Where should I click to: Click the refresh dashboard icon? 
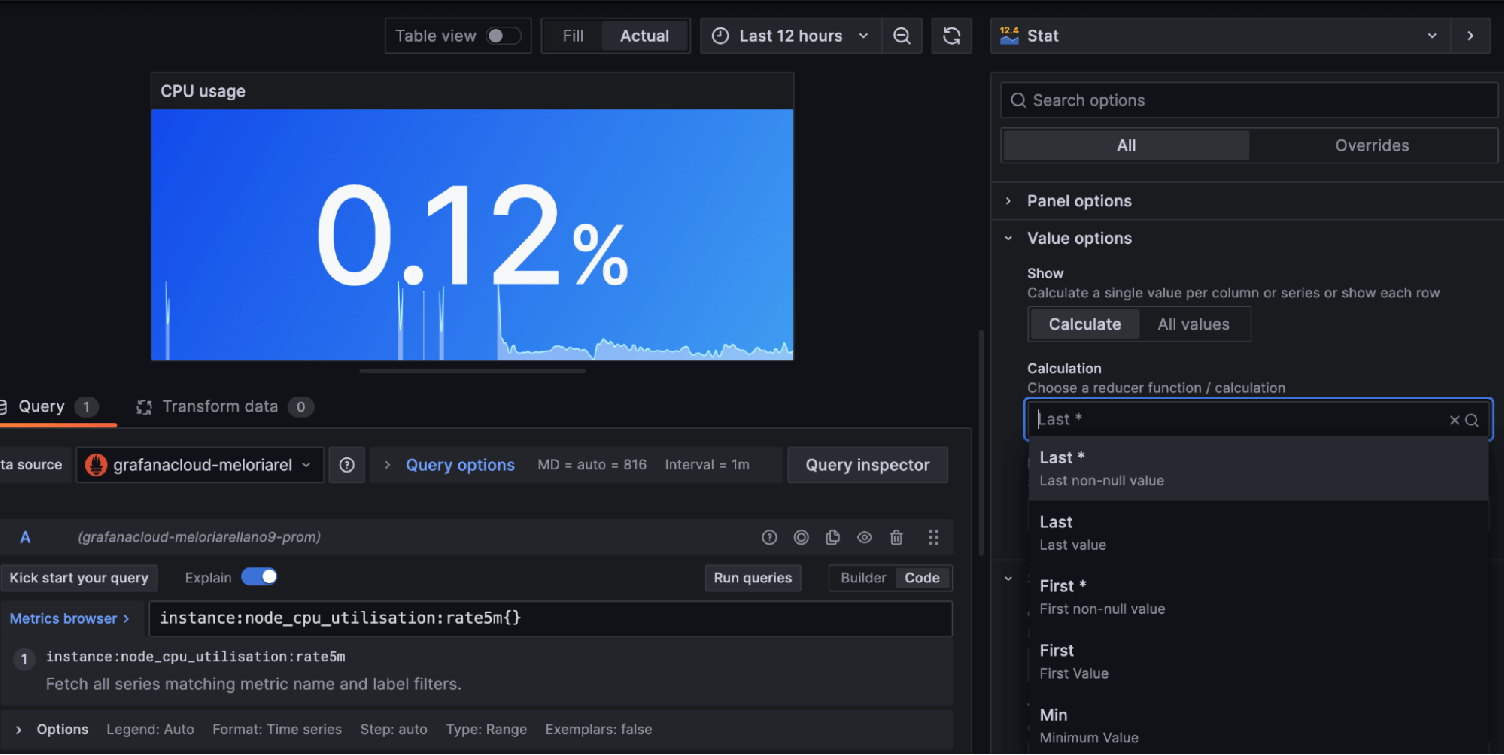pos(951,36)
